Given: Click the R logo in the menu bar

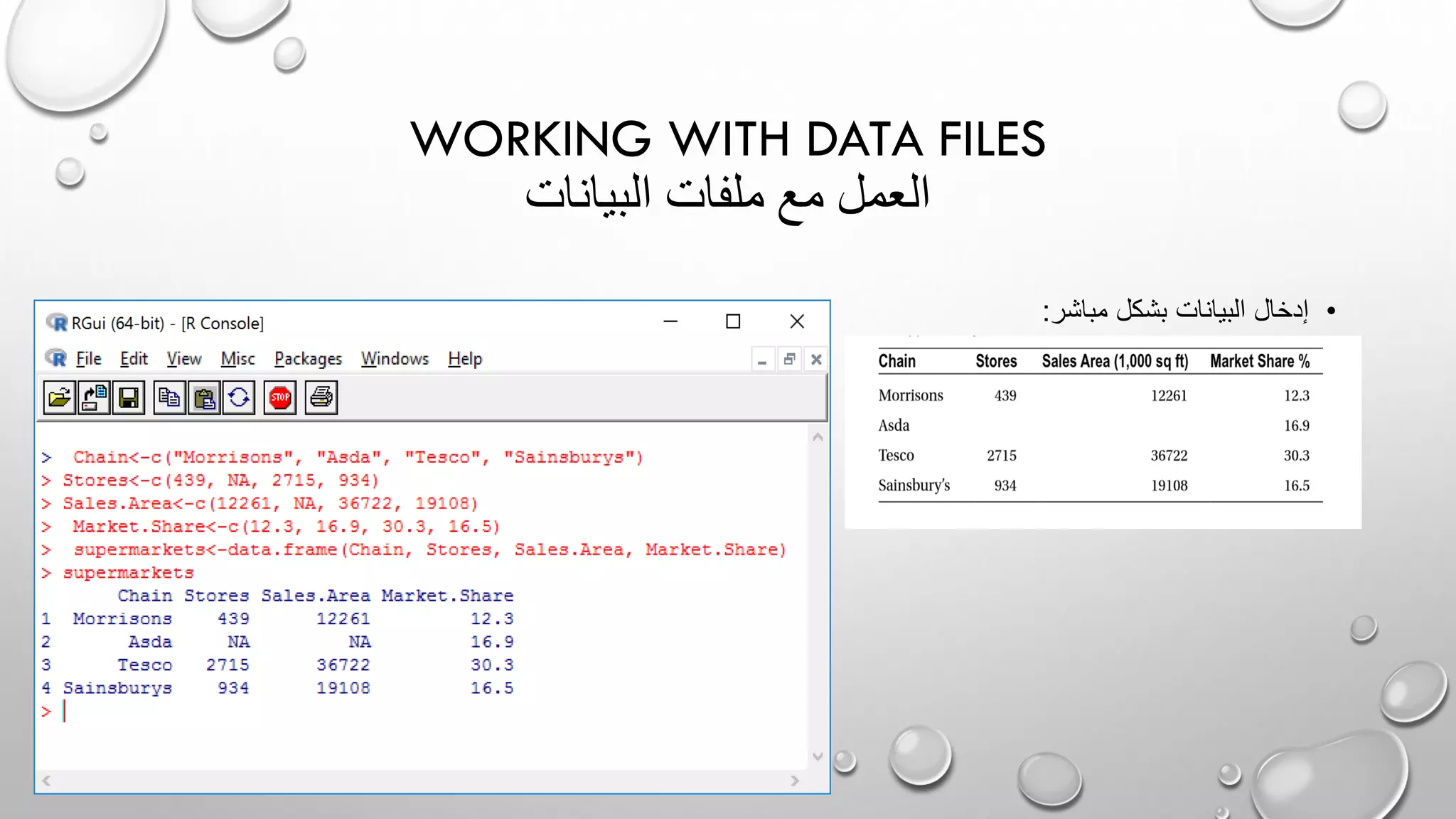Looking at the screenshot, I should tap(56, 358).
